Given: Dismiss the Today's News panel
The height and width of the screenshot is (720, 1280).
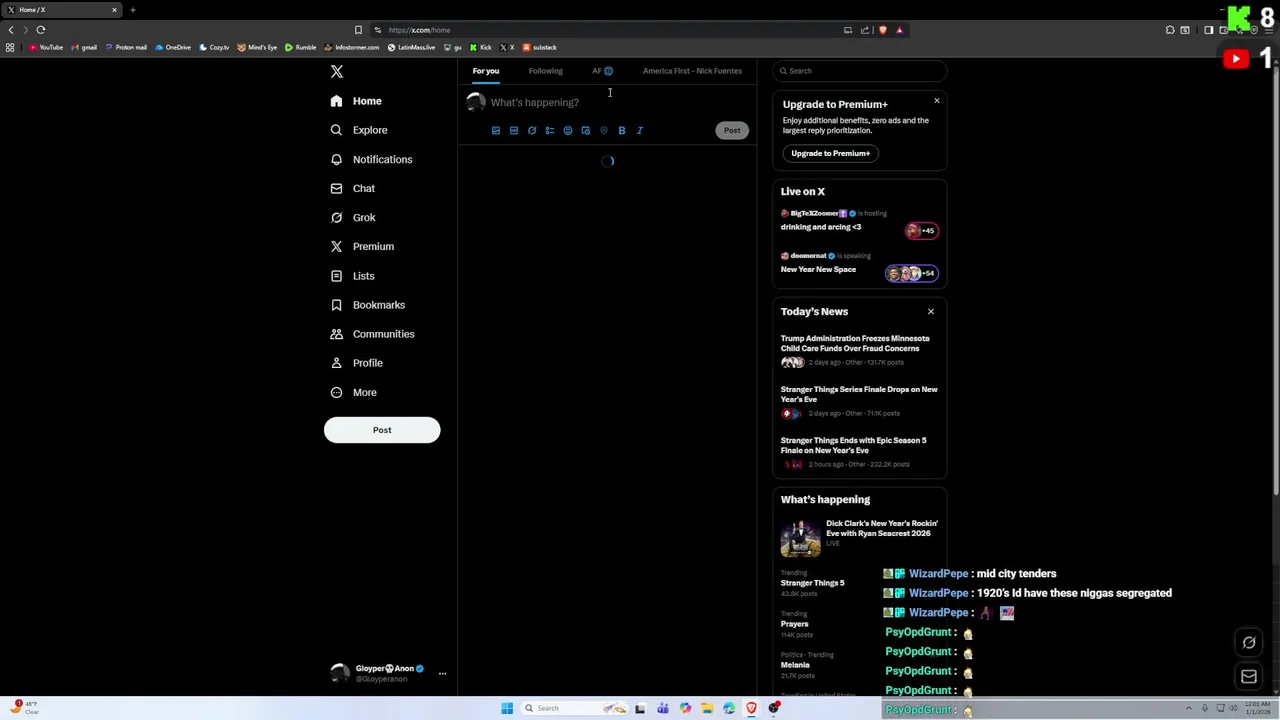Looking at the screenshot, I should pyautogui.click(x=931, y=312).
